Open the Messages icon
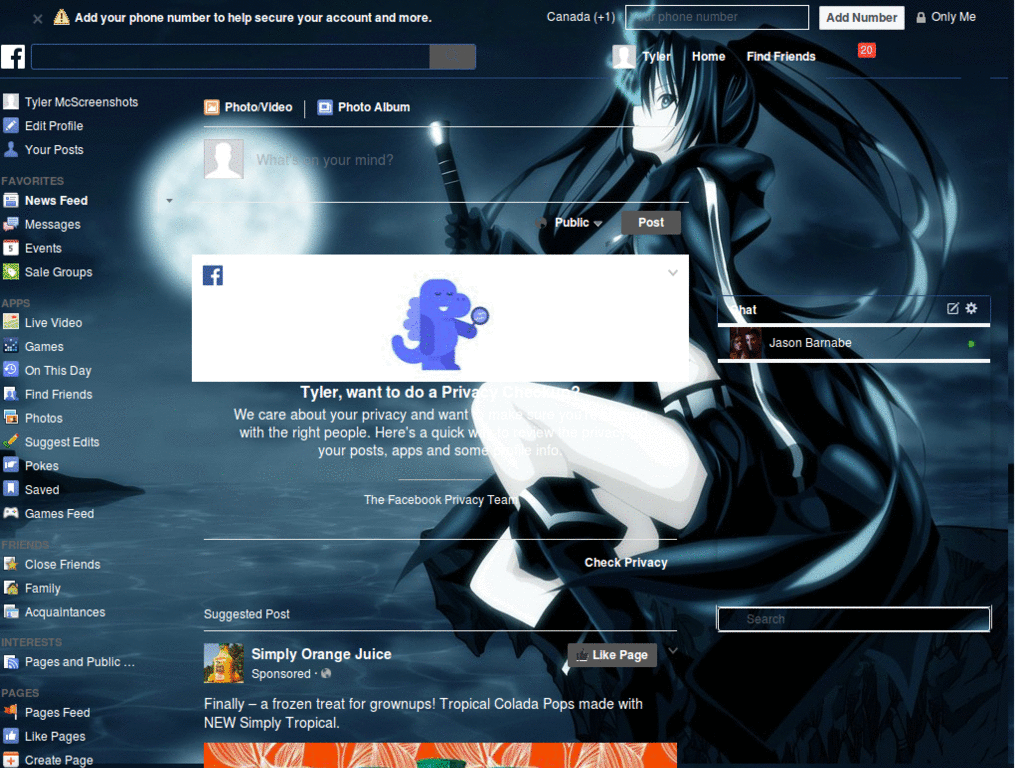 (x=10, y=225)
